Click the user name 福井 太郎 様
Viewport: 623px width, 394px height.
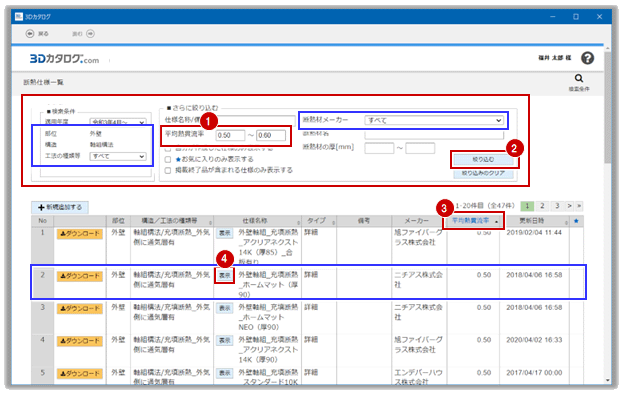click(555, 58)
